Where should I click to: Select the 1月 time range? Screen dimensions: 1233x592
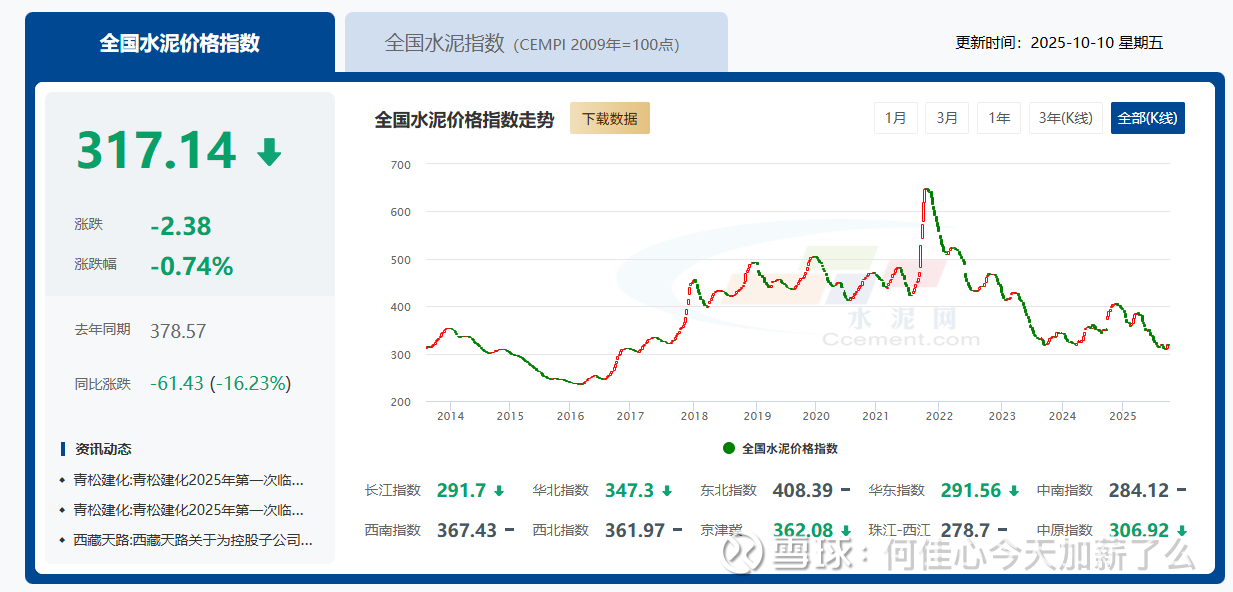click(895, 118)
